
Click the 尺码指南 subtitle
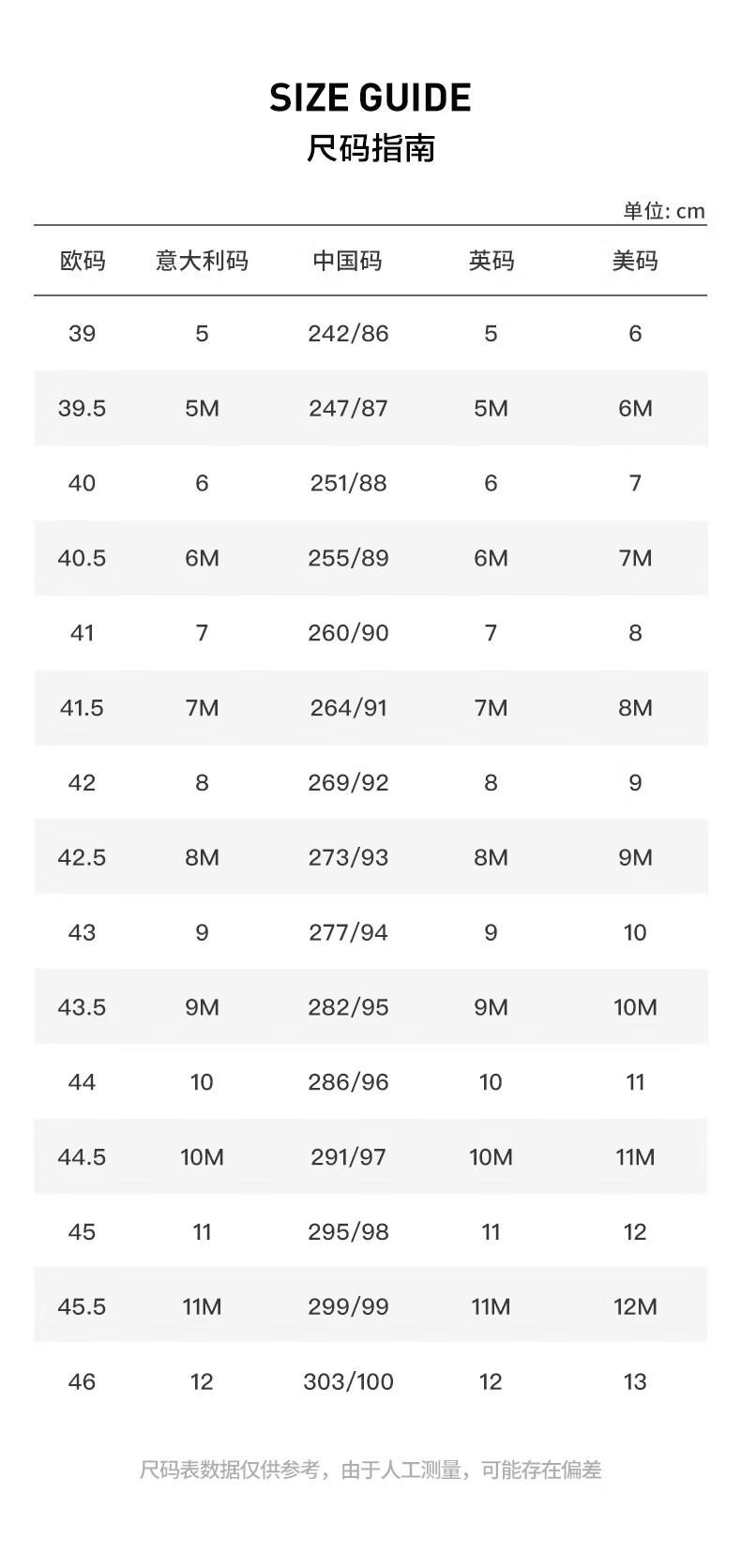click(x=370, y=148)
